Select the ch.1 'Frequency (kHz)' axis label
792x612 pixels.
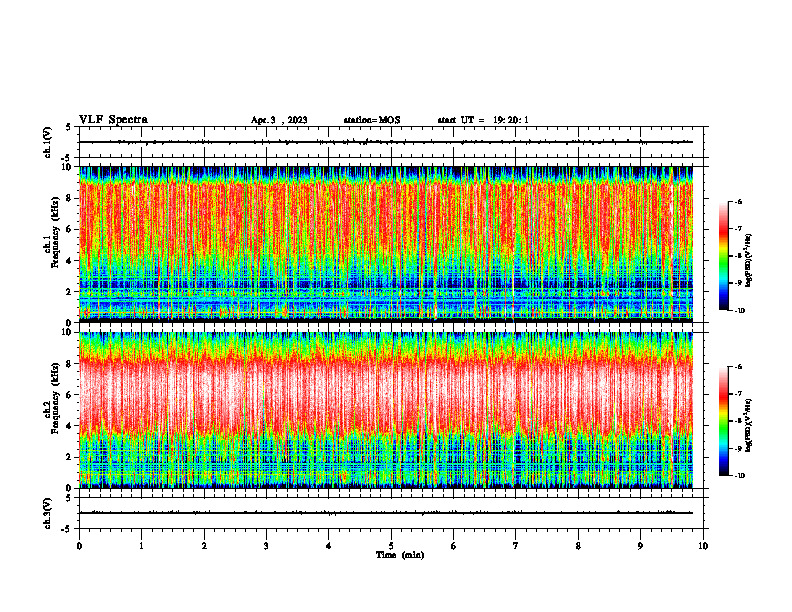tap(56, 232)
